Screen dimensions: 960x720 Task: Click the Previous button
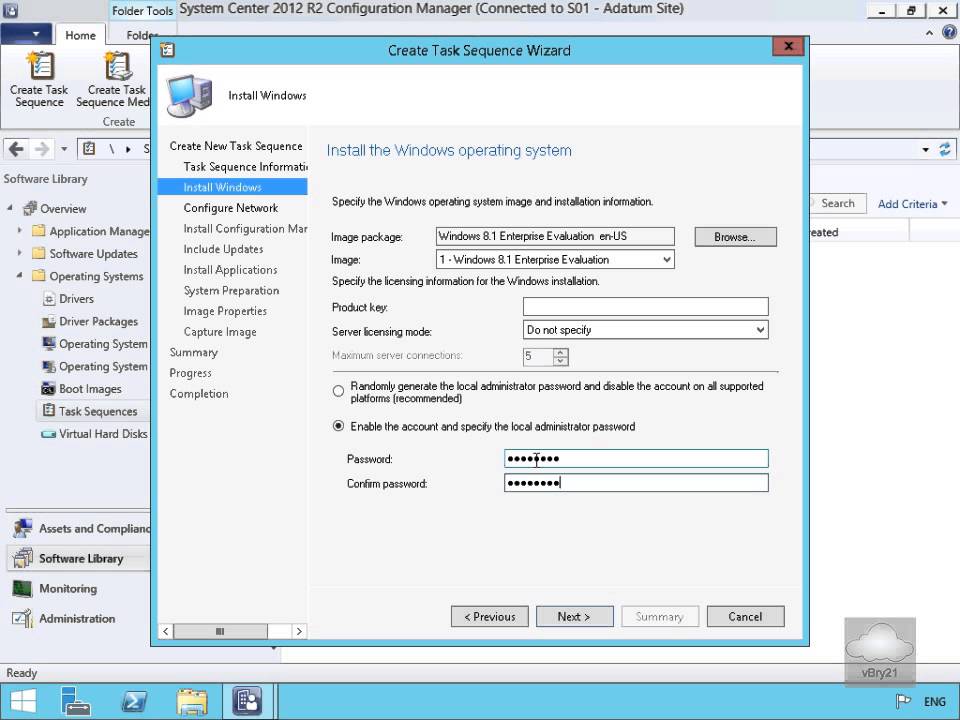click(489, 617)
